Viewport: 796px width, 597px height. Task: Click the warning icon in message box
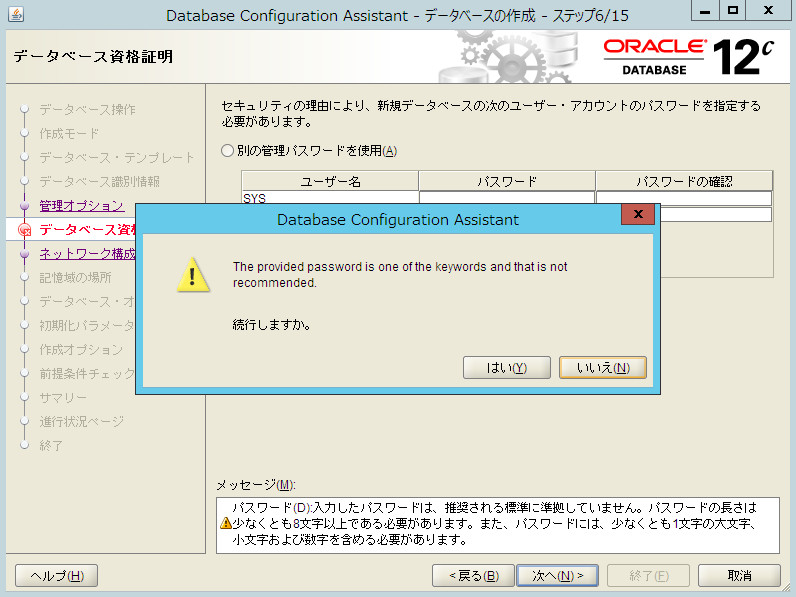(226, 523)
